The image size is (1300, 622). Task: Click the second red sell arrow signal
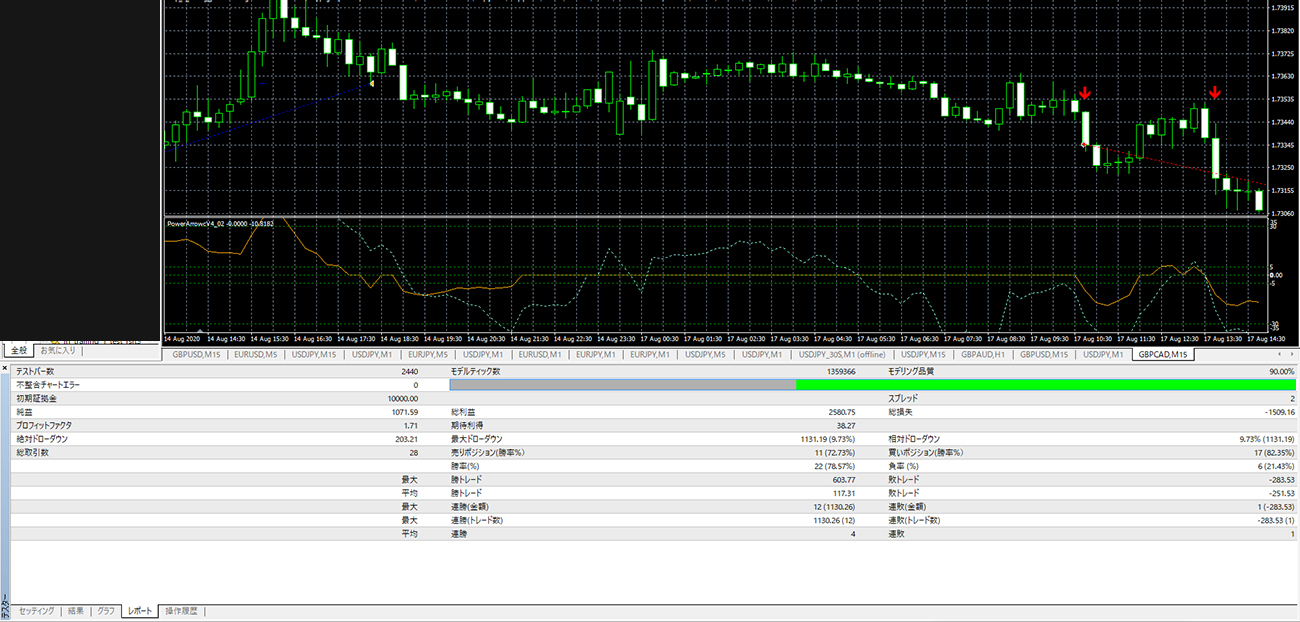1214,93
